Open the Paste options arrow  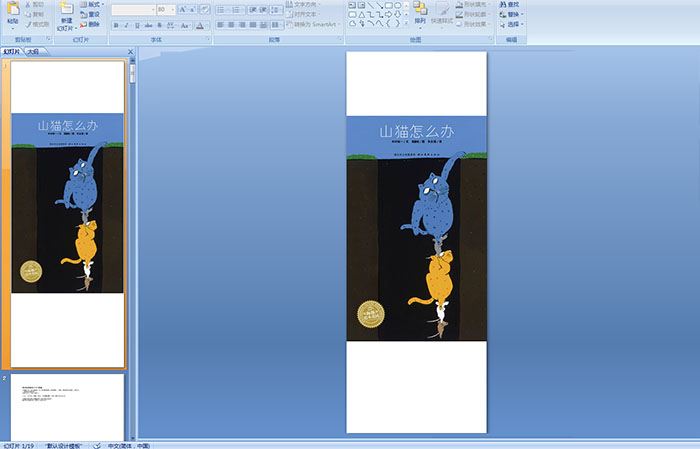coord(13,29)
